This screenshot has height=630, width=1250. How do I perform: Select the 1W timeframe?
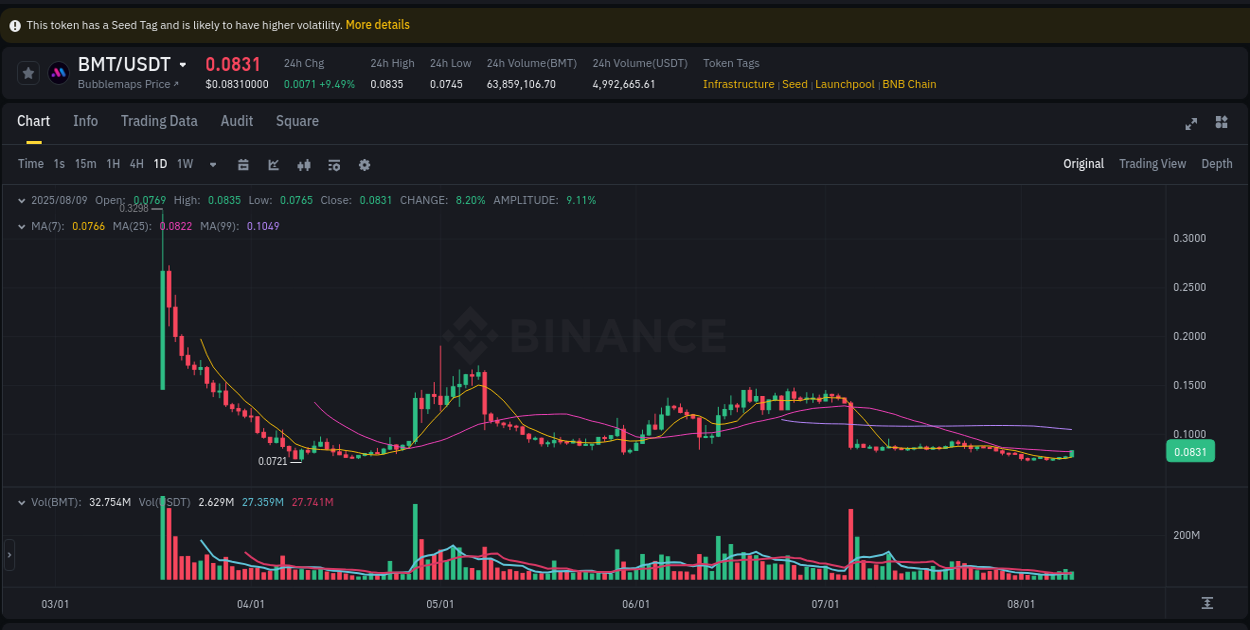184,164
